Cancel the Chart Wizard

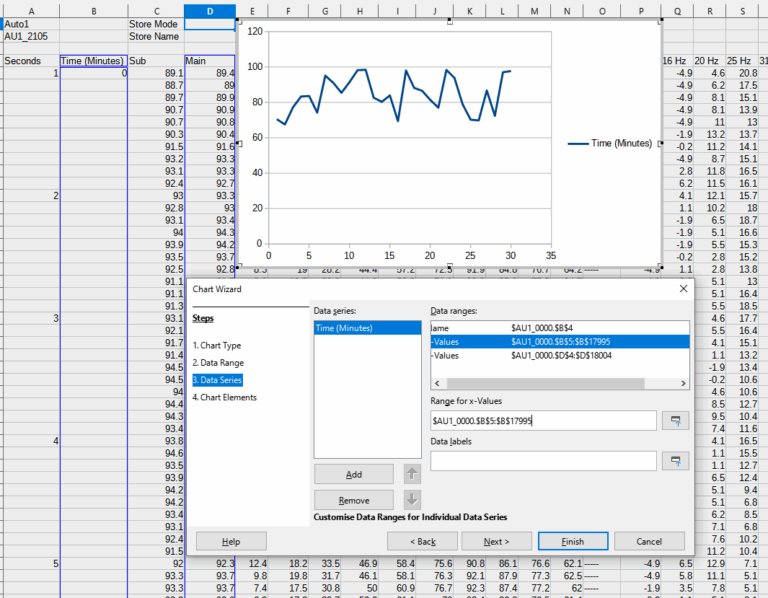click(x=649, y=541)
